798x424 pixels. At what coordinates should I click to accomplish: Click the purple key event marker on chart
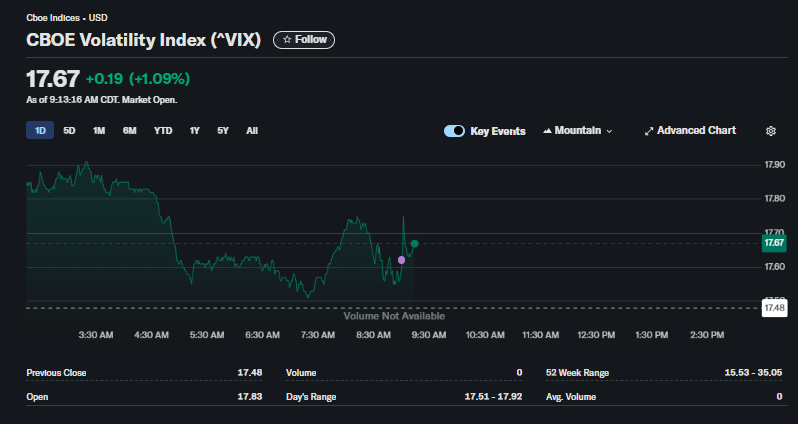pyautogui.click(x=402, y=260)
